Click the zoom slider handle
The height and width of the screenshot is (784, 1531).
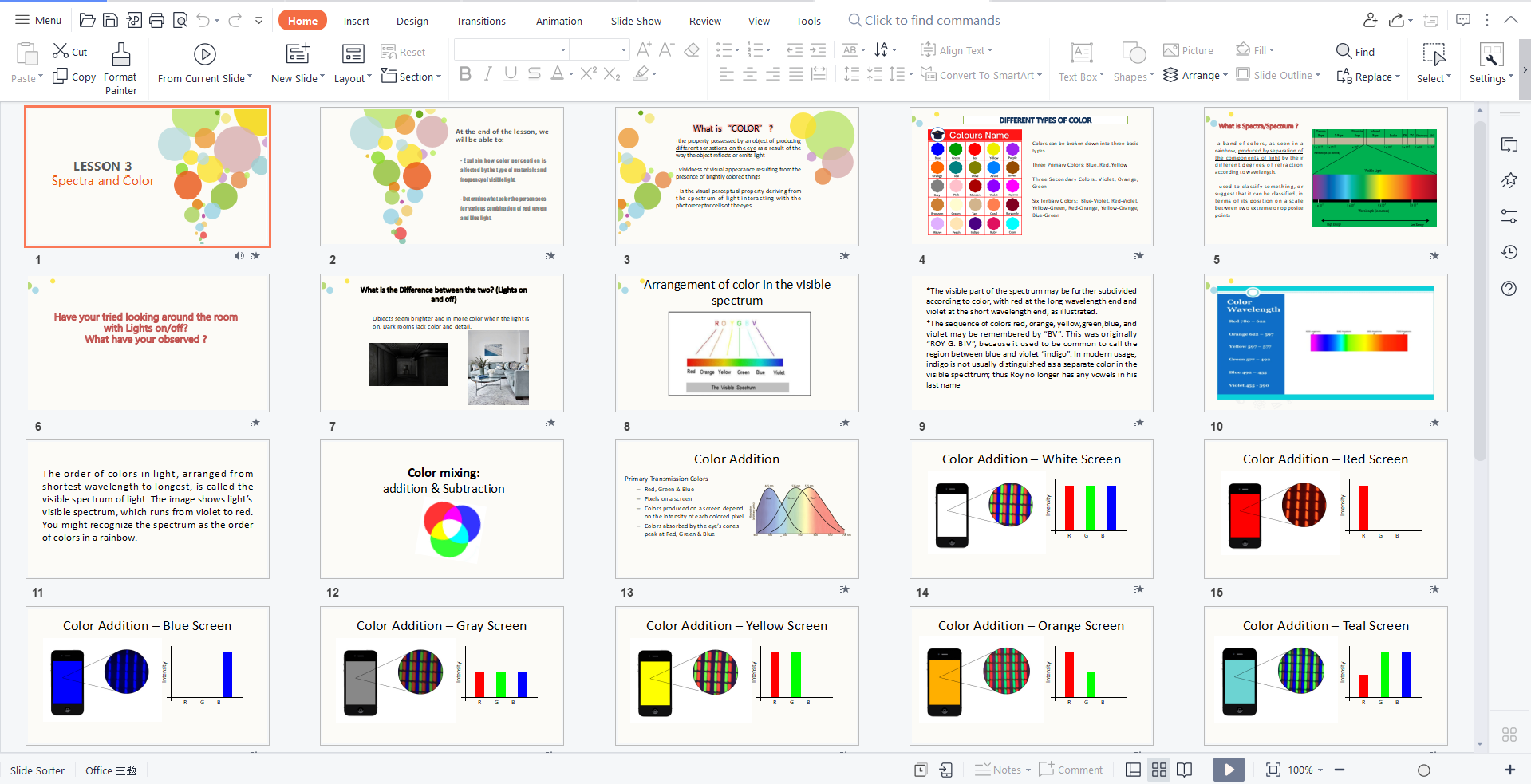1423,770
